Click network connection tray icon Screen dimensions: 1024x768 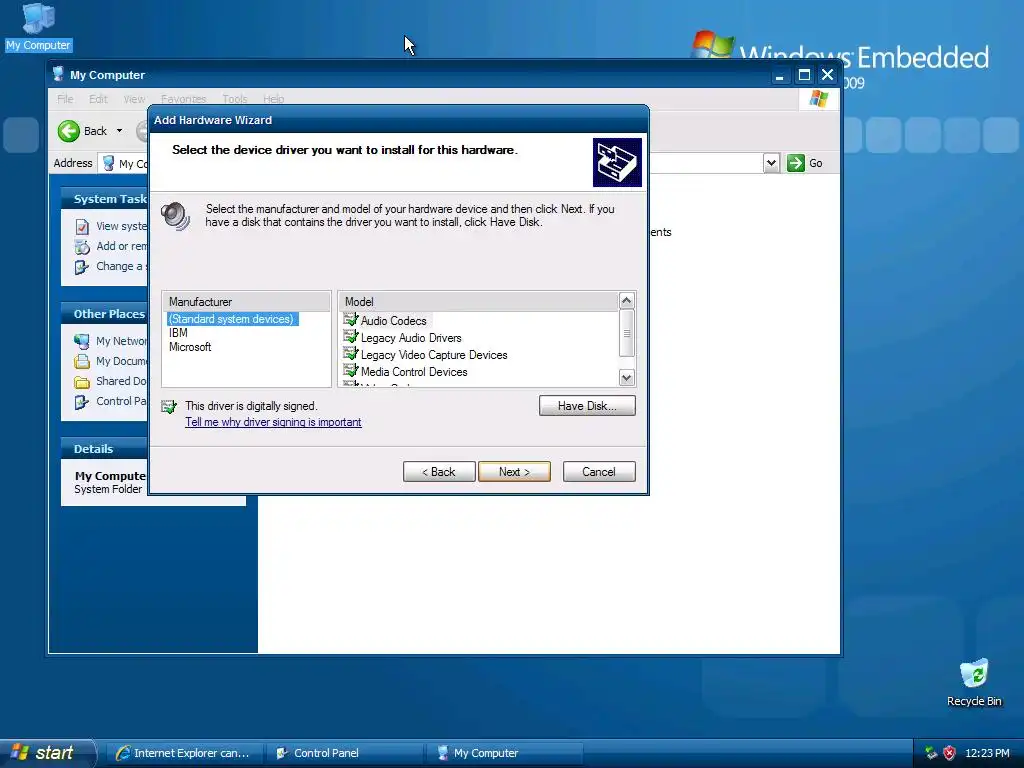[x=931, y=753]
